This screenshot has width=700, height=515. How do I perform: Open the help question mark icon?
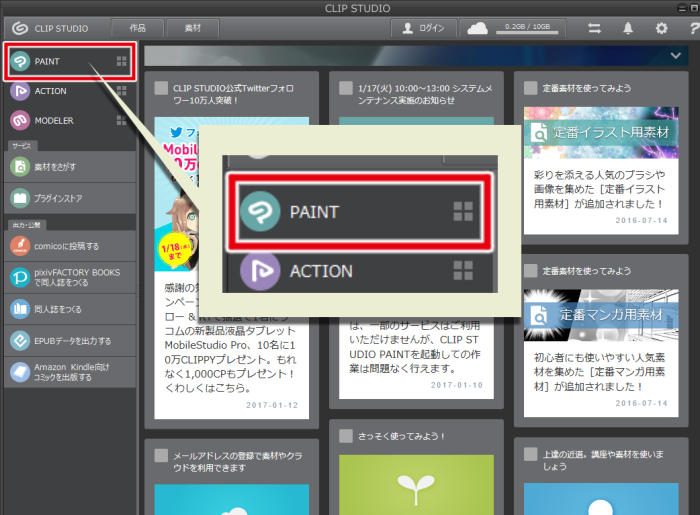(x=694, y=28)
